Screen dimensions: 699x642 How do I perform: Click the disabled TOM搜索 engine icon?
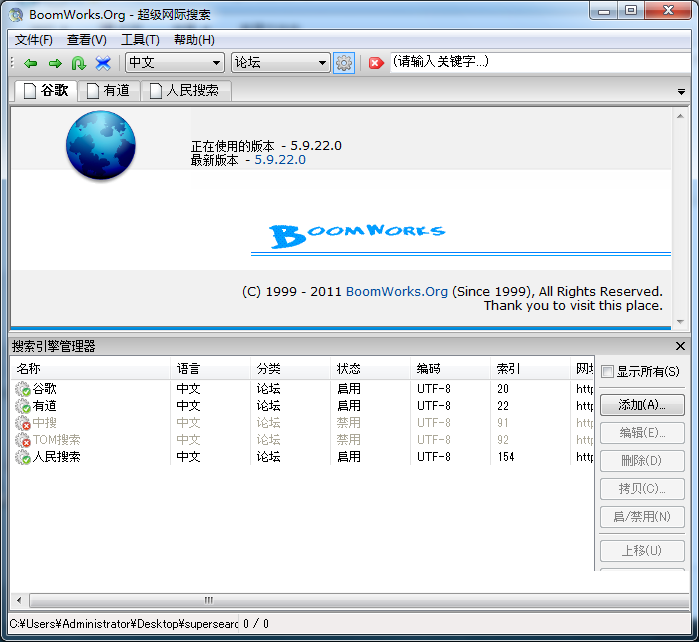tap(22, 440)
